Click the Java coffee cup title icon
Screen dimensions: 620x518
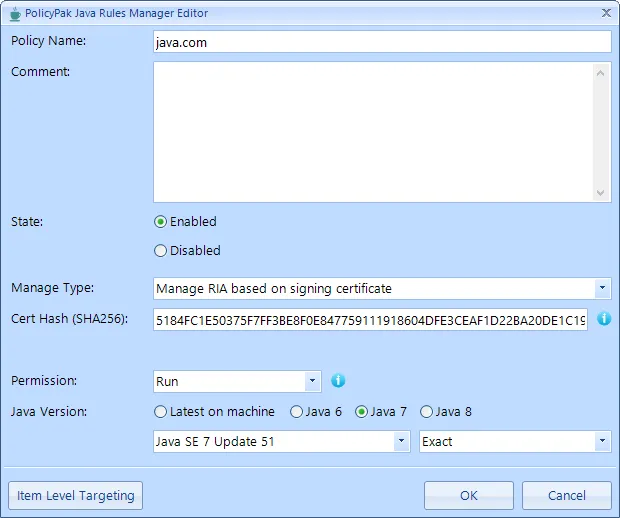(15, 13)
